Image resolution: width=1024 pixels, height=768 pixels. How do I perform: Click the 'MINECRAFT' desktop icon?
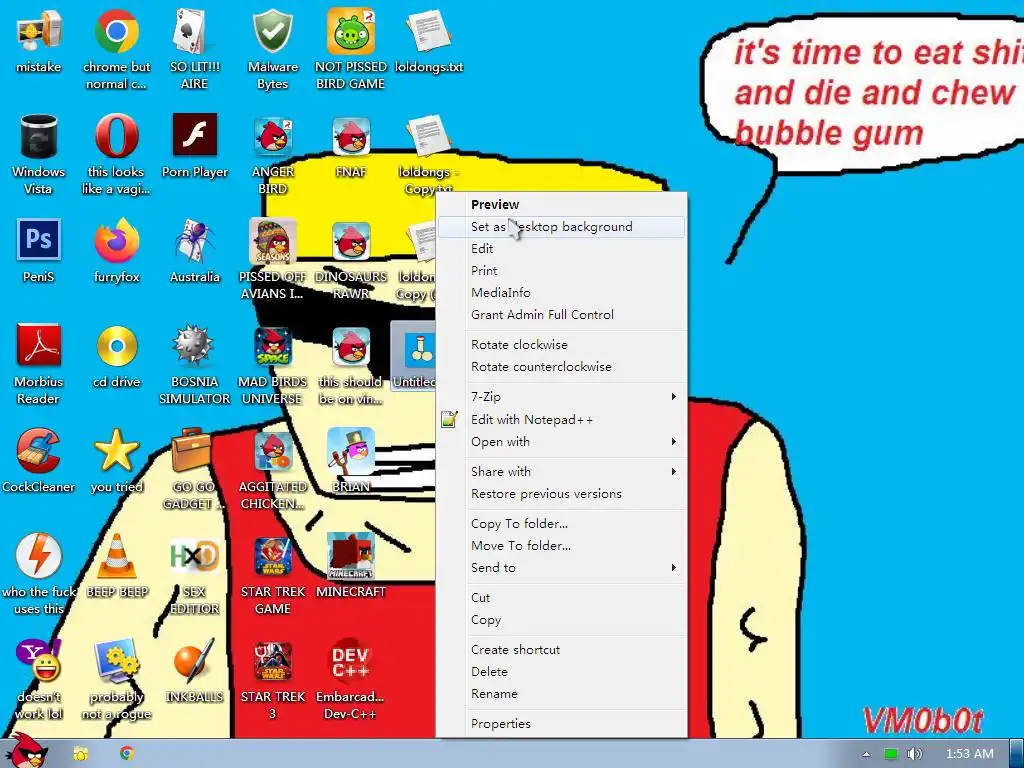click(351, 567)
